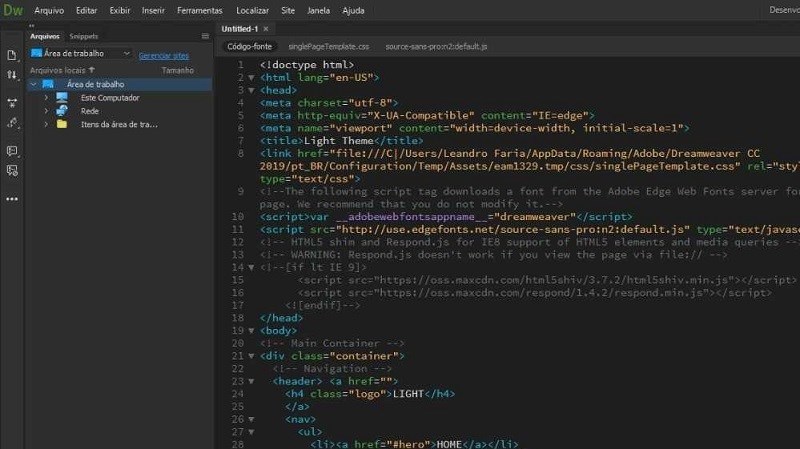Open the Customize Toolbar three-dots icon
The width and height of the screenshot is (800, 449).
(12, 199)
